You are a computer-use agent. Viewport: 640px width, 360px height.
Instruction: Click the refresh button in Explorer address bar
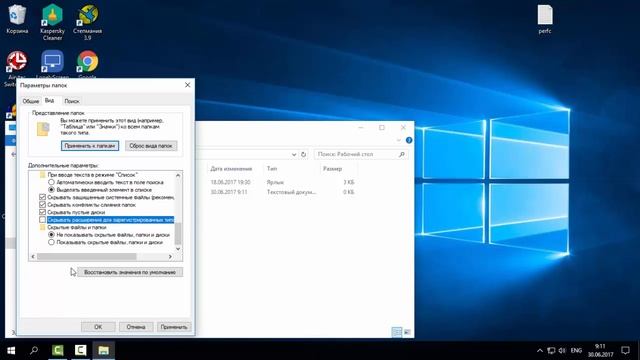click(303, 154)
